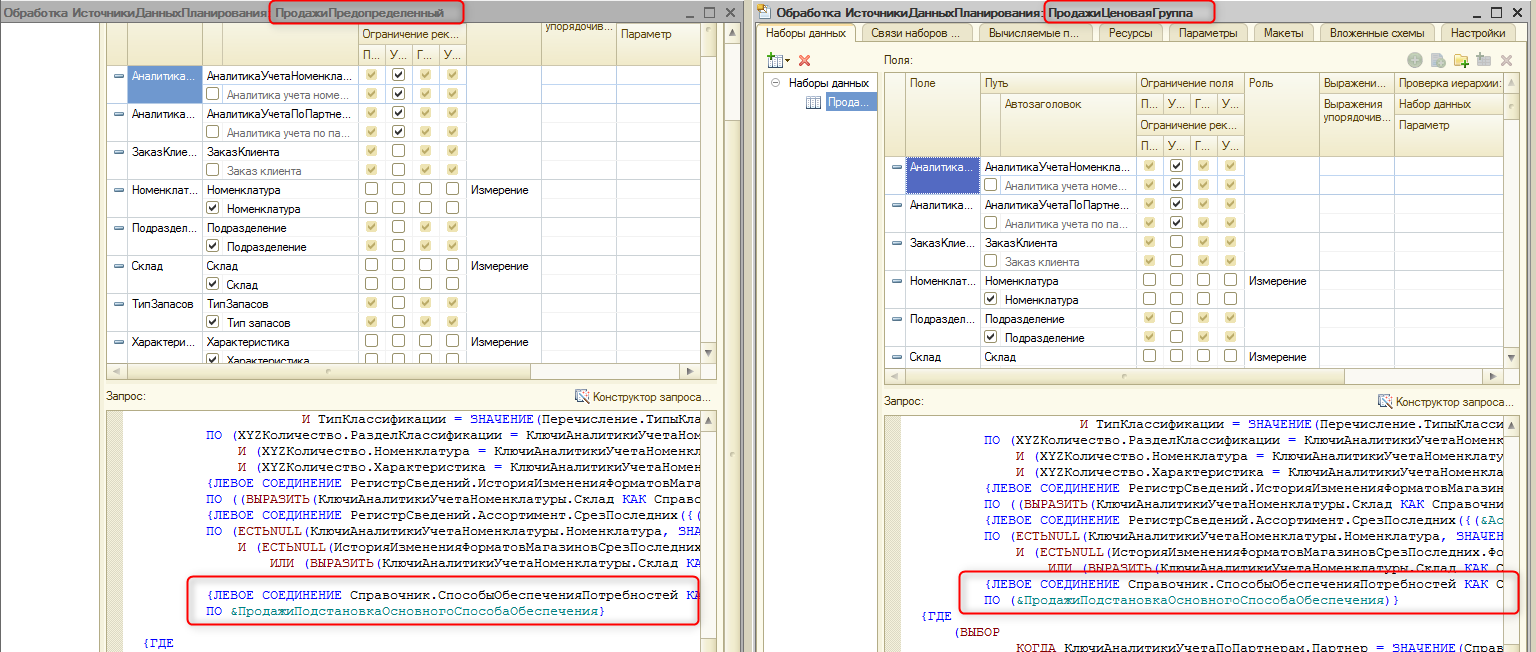Click the document icon in right window title
Viewport: 1536px width, 652px height.
pos(765,12)
